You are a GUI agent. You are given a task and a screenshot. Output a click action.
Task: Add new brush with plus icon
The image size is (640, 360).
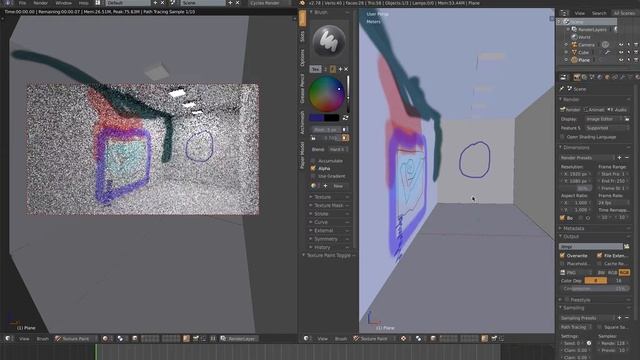click(x=340, y=69)
